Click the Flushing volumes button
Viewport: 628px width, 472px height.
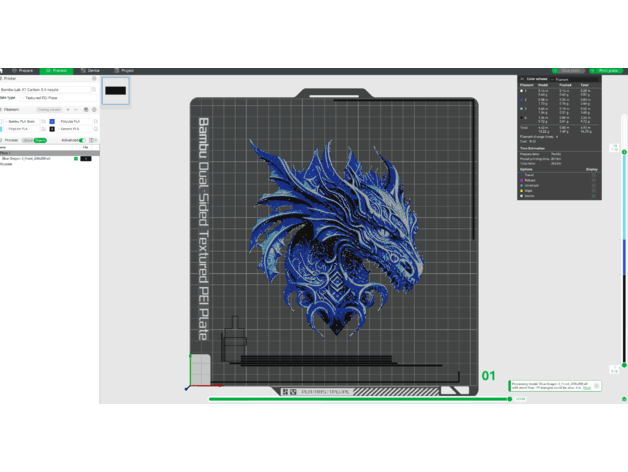(x=49, y=109)
